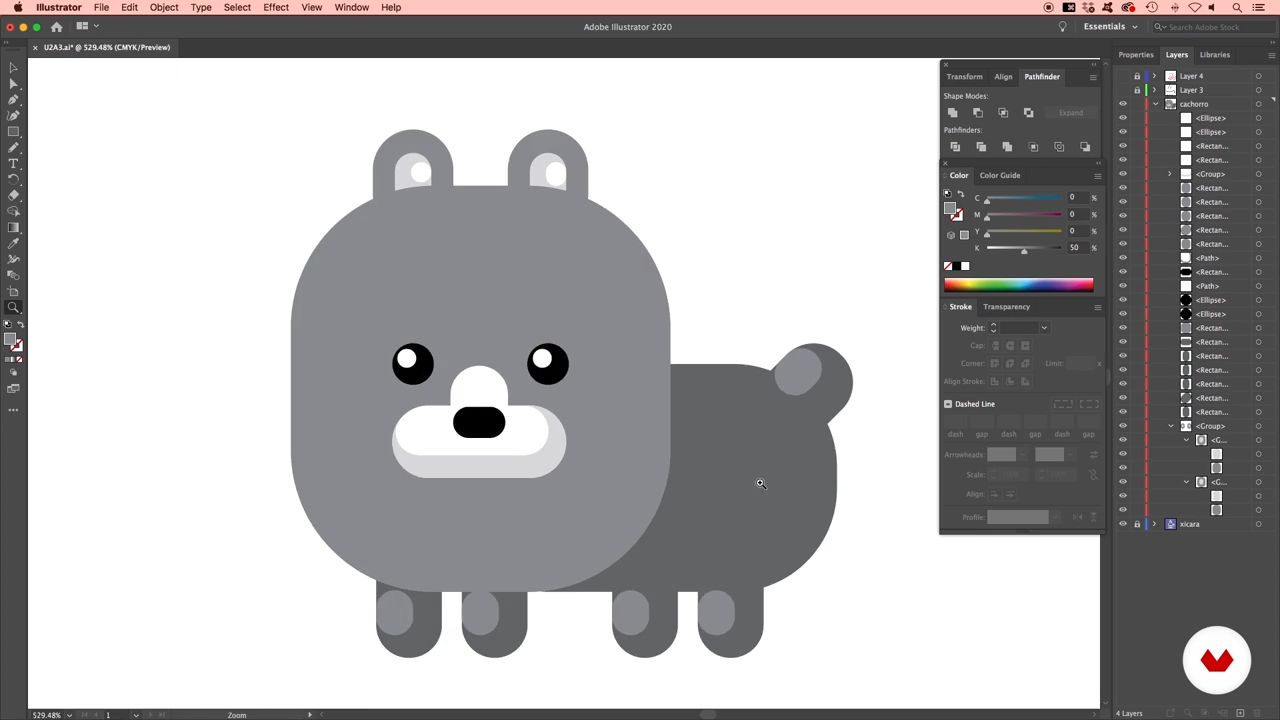The image size is (1280, 720).
Task: Switch to the Align tab
Action: tap(1003, 77)
